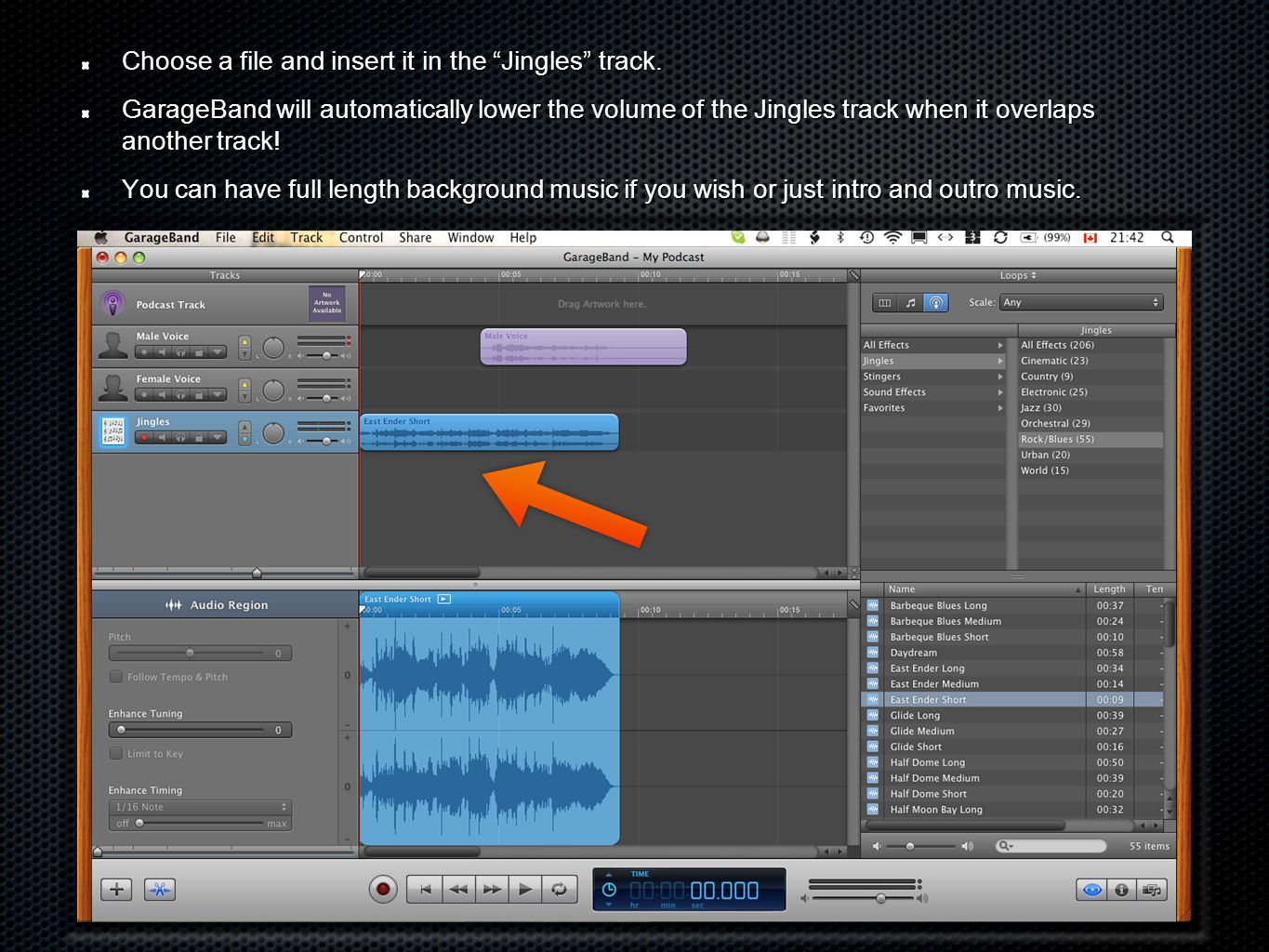1269x952 pixels.
Task: Open the Scale dropdown set to Any
Action: tap(1081, 302)
